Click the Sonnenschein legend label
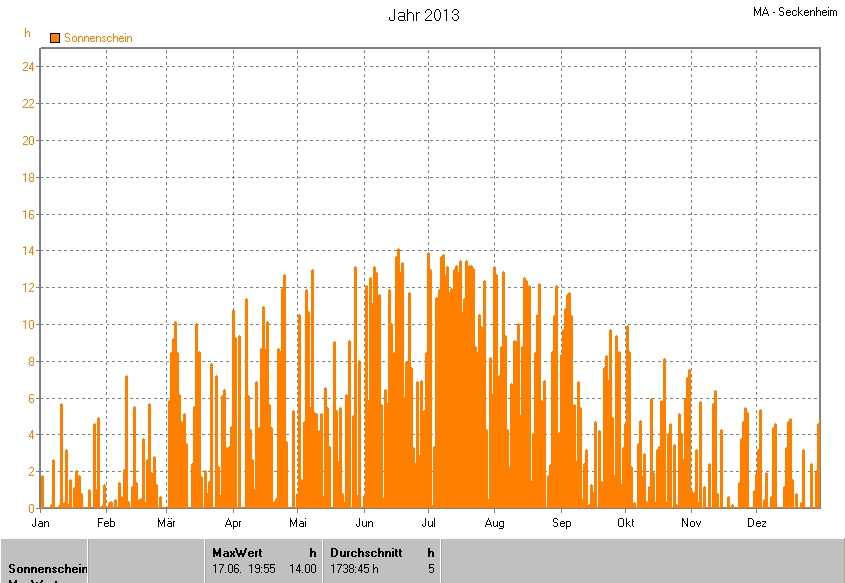The width and height of the screenshot is (845, 583). click(98, 38)
